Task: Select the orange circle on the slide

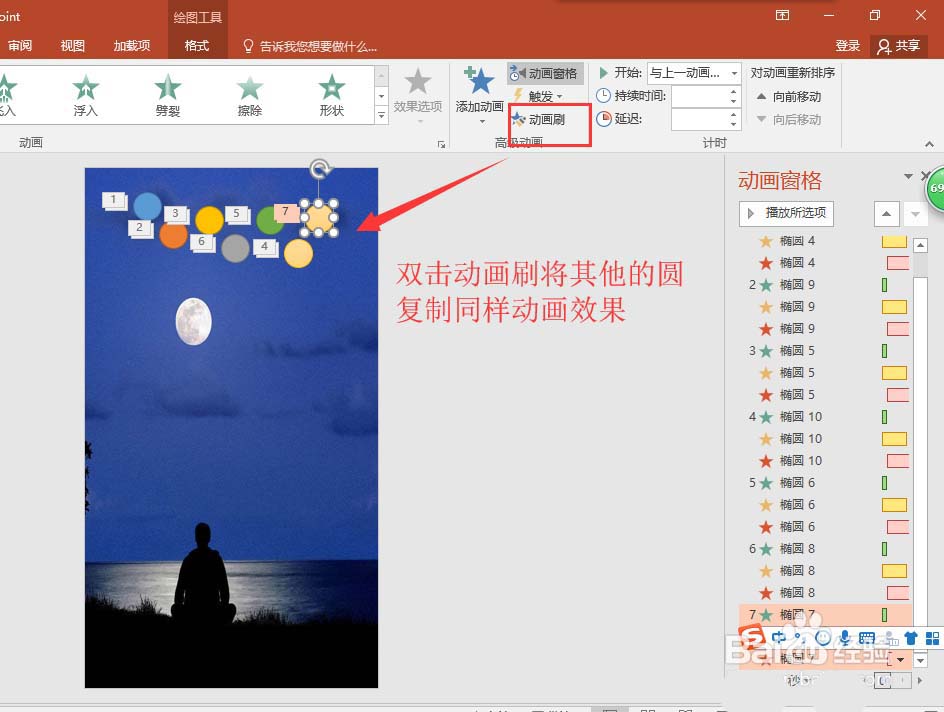Action: [174, 234]
